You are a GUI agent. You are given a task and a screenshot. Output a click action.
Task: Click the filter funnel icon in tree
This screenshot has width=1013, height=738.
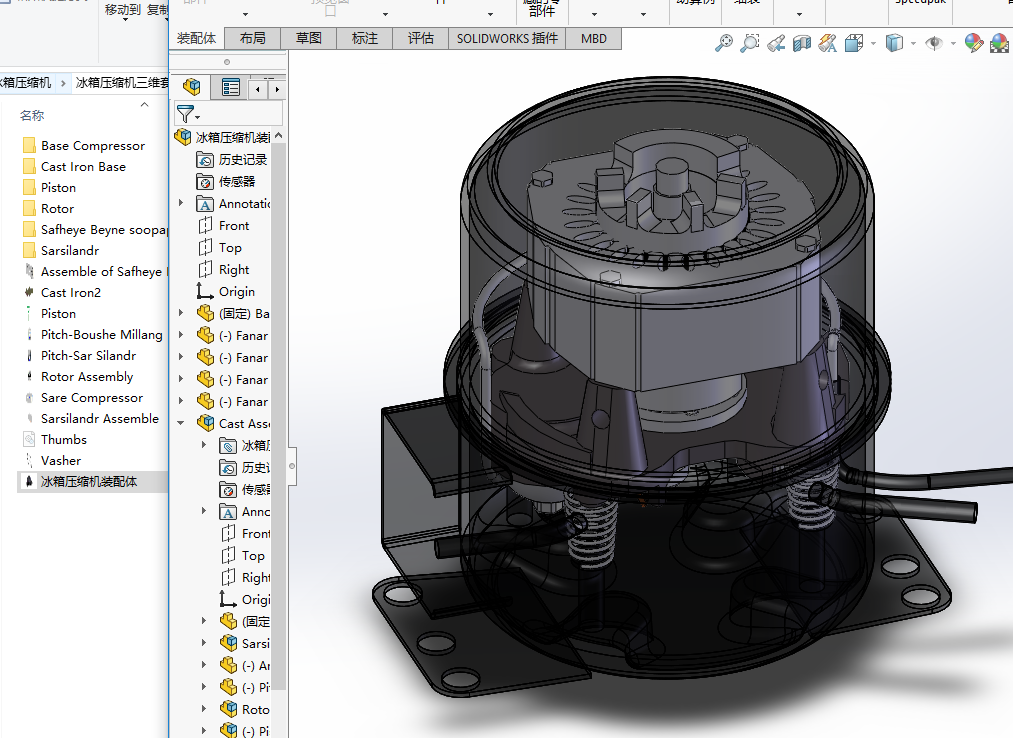(185, 113)
